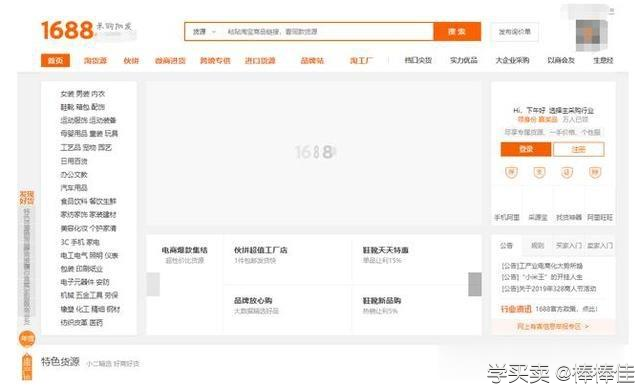Viewport: 640px width, 389px height.
Task: Open the 跨境专供 navigation item
Action: click(215, 60)
